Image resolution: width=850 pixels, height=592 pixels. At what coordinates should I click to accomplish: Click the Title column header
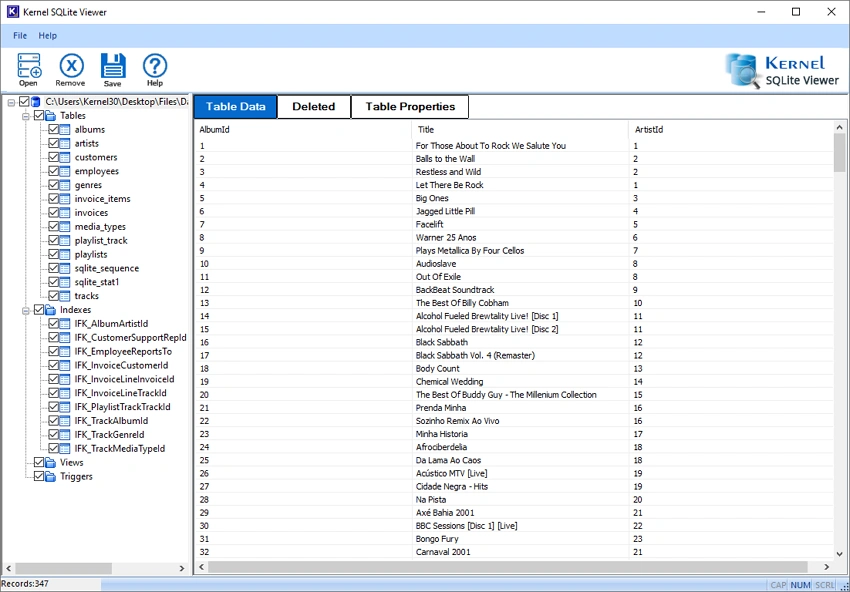tap(520, 130)
